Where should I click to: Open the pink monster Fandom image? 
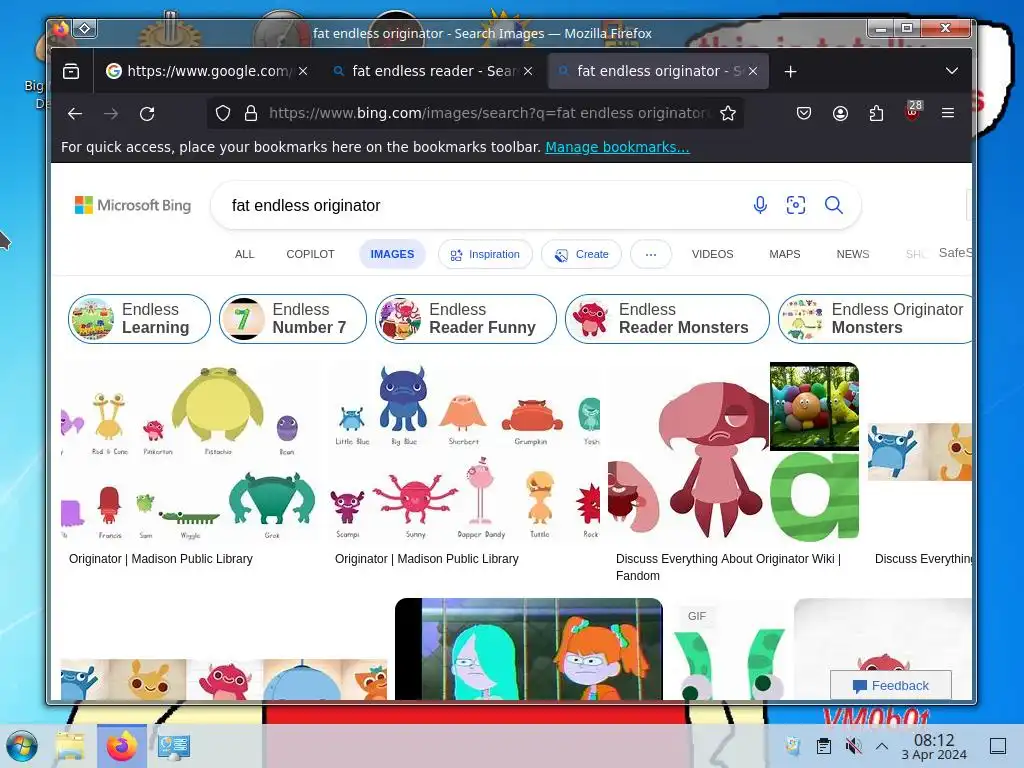pyautogui.click(x=733, y=451)
